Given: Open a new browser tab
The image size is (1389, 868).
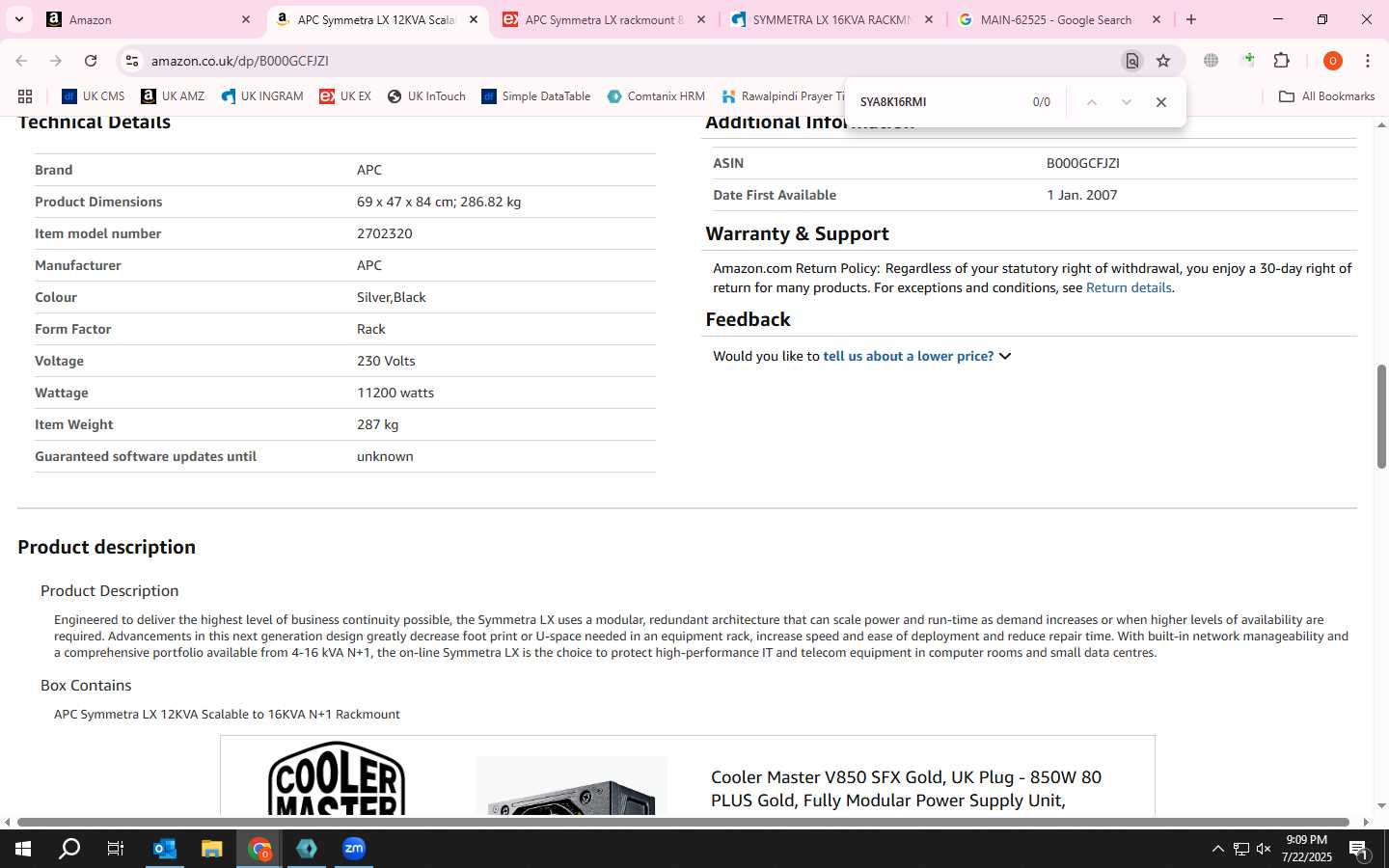Looking at the screenshot, I should coord(1191,19).
